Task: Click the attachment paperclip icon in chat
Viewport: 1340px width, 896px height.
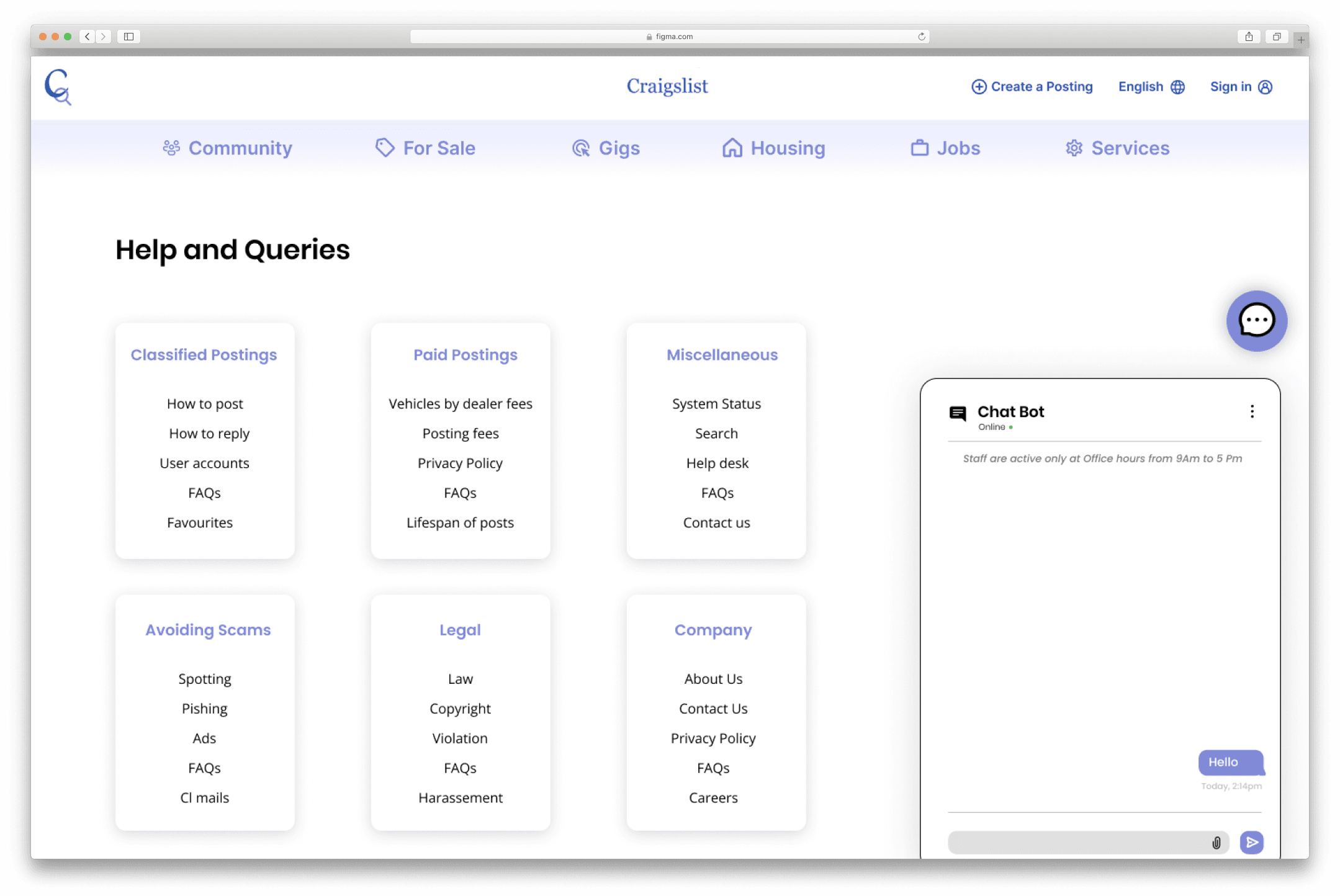Action: (1216, 843)
